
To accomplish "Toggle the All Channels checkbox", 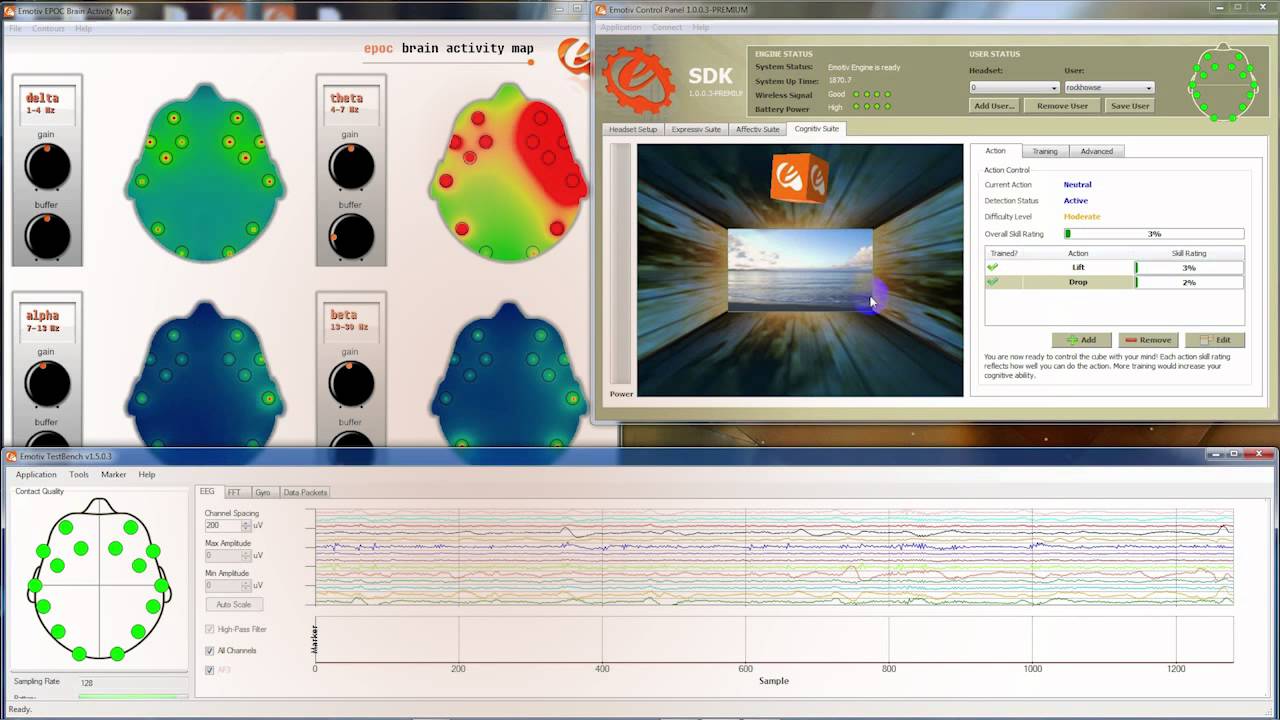I will [x=210, y=650].
